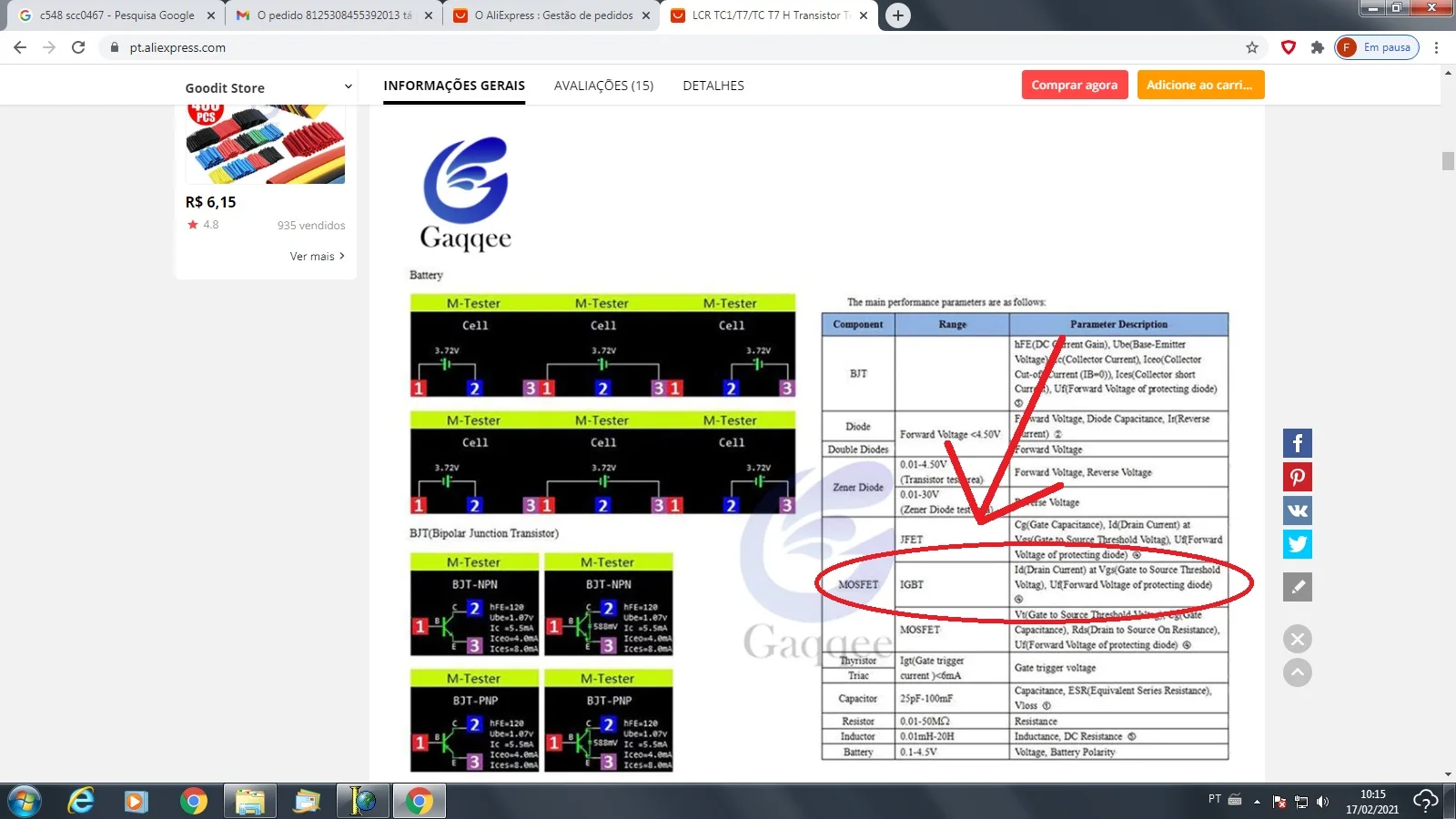Open the red shield extension icon
Image resolution: width=1456 pixels, height=819 pixels.
pos(1288,47)
